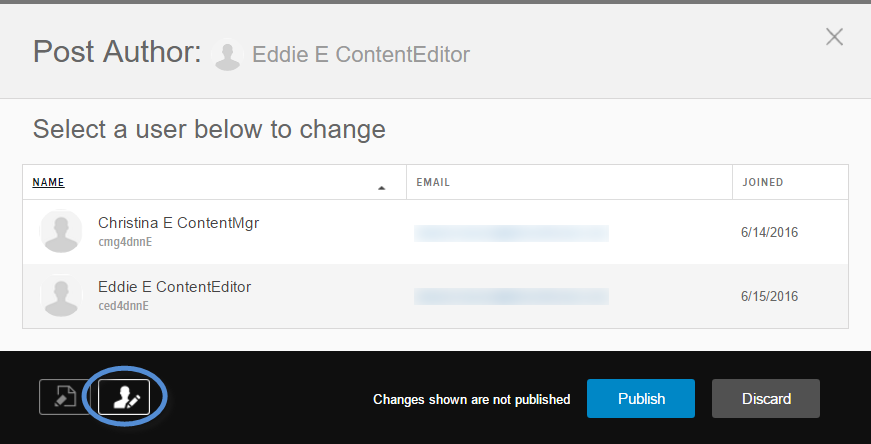Click Eddie E ContentEditor's row avatar
871x444 pixels.
pos(60,295)
